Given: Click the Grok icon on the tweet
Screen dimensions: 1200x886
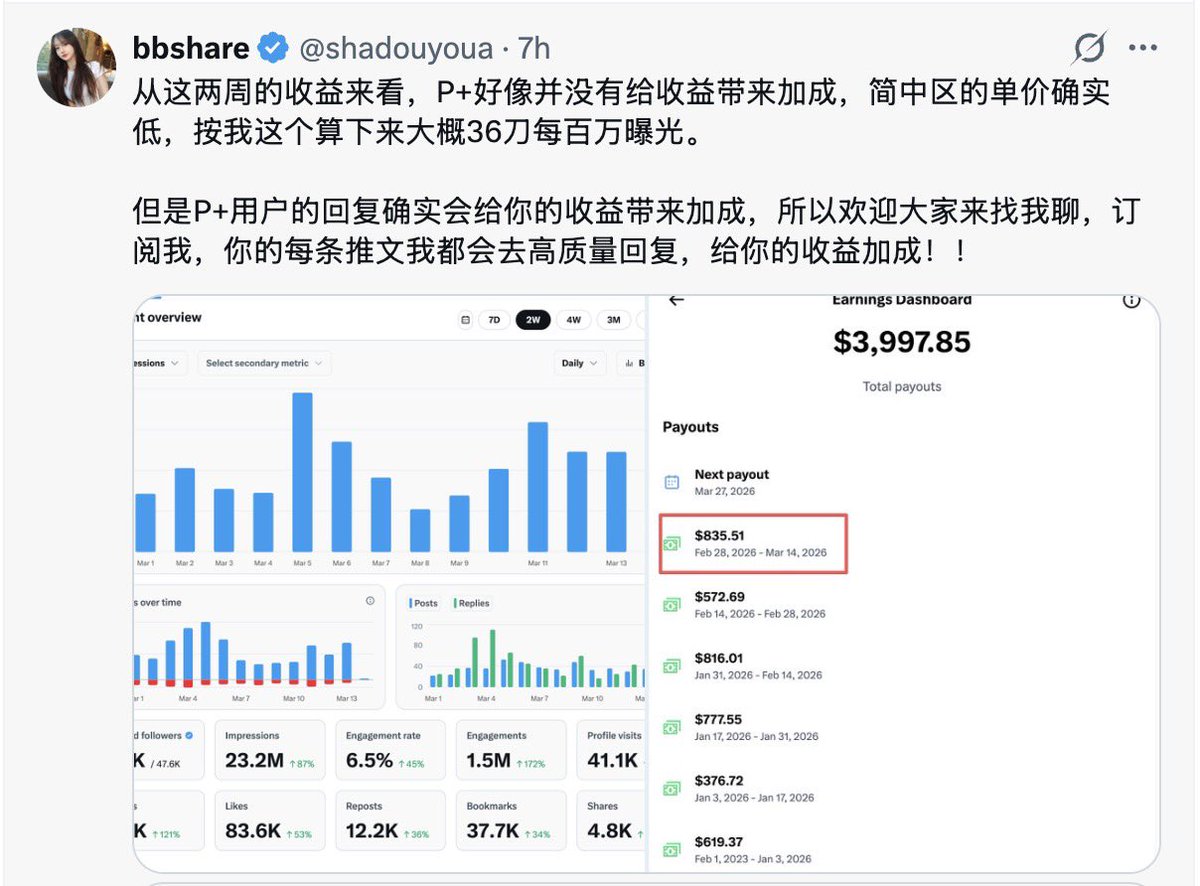Looking at the screenshot, I should [1089, 47].
